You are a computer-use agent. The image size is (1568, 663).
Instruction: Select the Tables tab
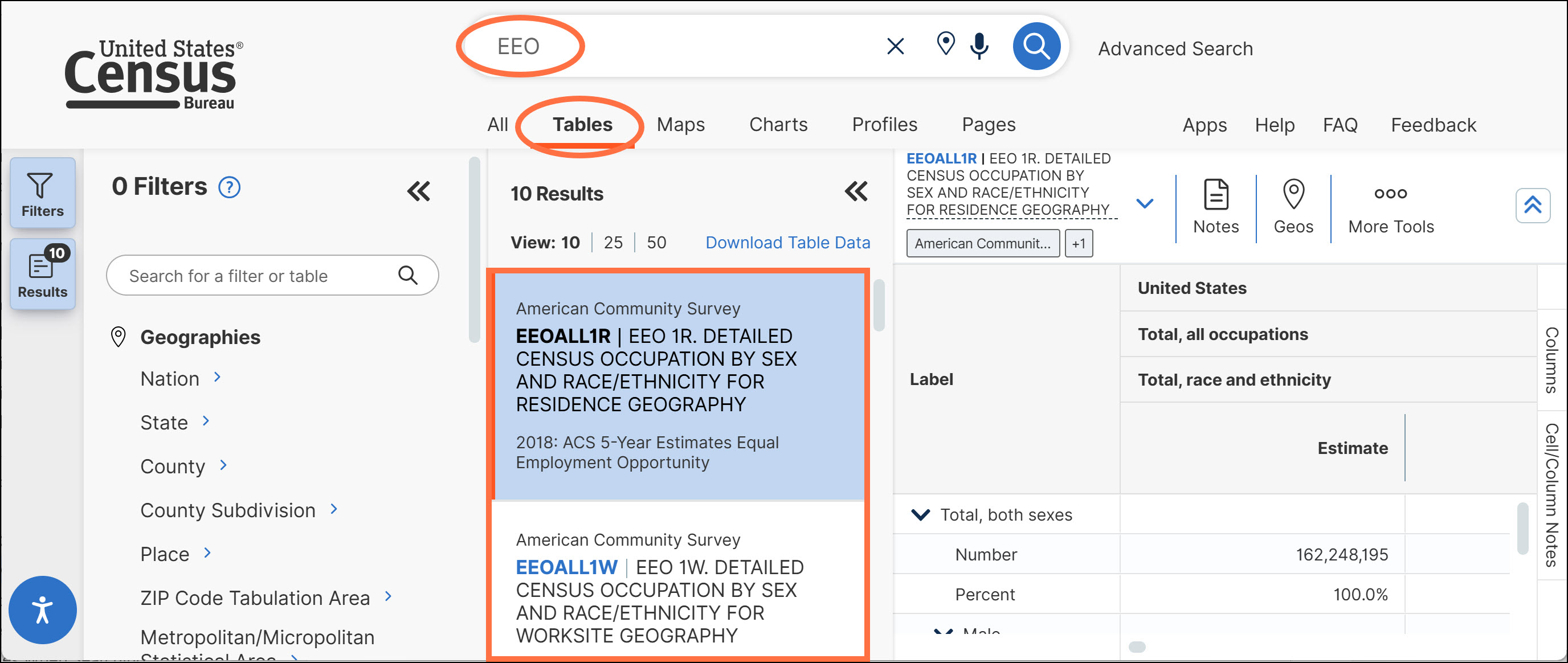(x=582, y=125)
